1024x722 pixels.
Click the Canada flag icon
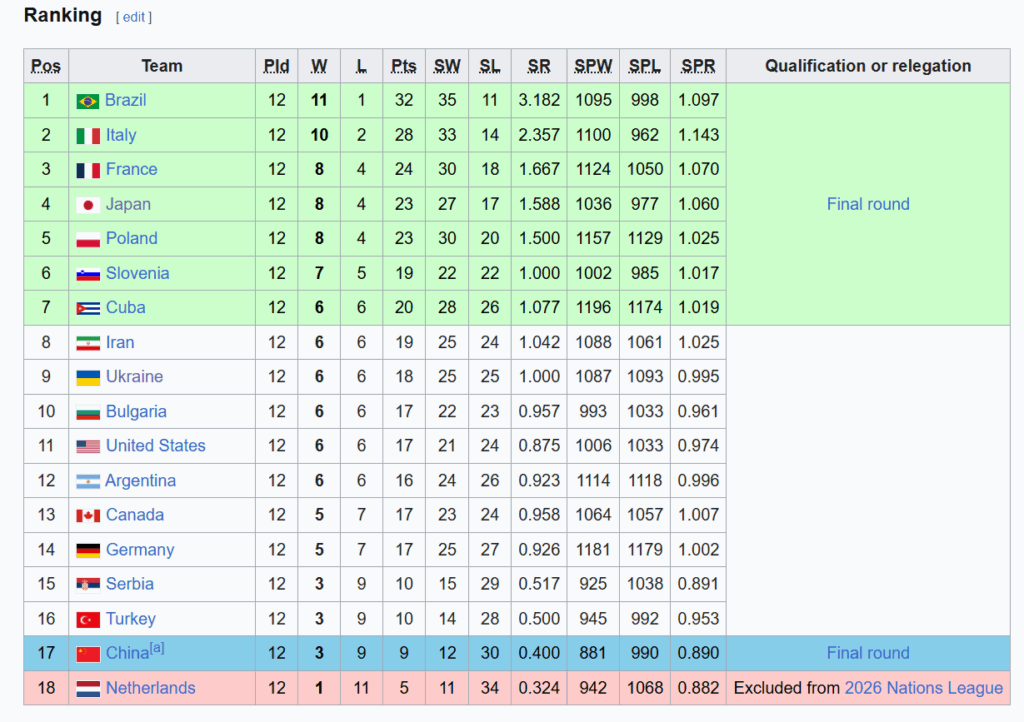click(x=88, y=516)
